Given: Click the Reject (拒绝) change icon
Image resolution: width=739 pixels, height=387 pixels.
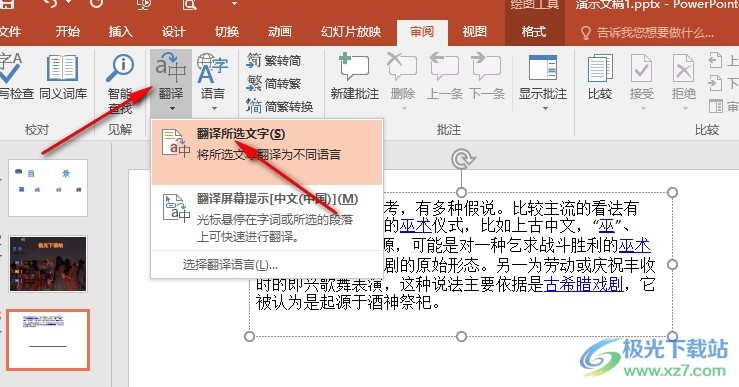Looking at the screenshot, I should pyautogui.click(x=683, y=68).
